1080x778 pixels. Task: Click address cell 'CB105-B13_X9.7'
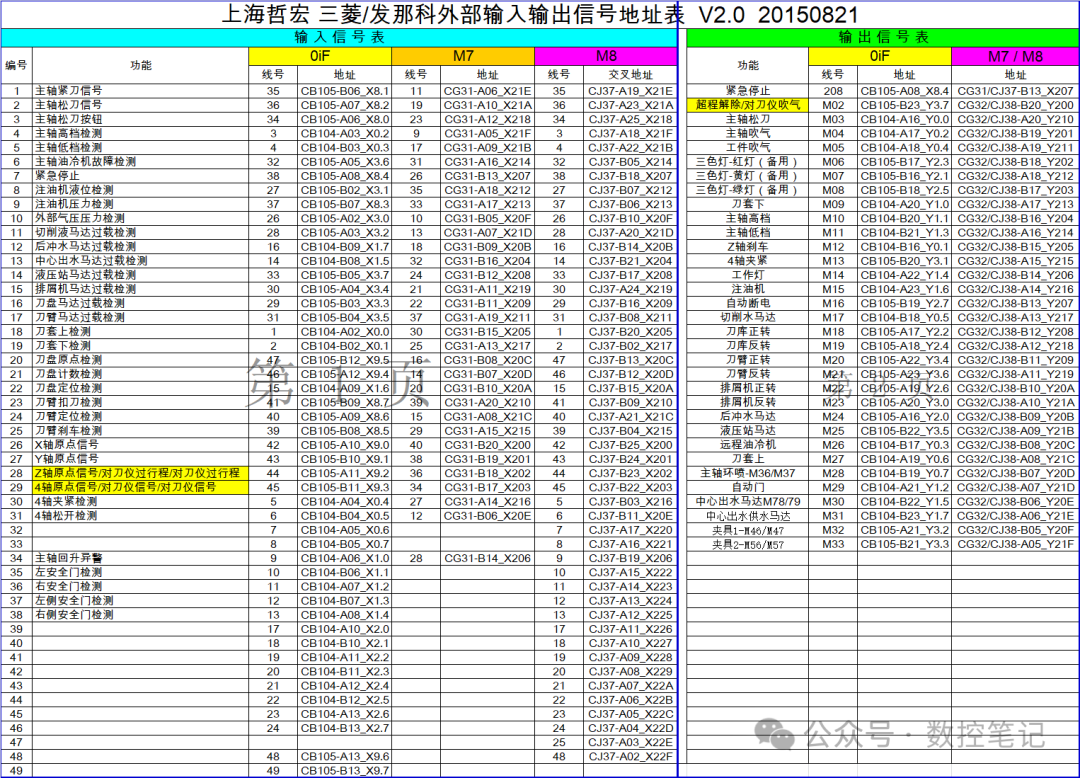pyautogui.click(x=344, y=770)
